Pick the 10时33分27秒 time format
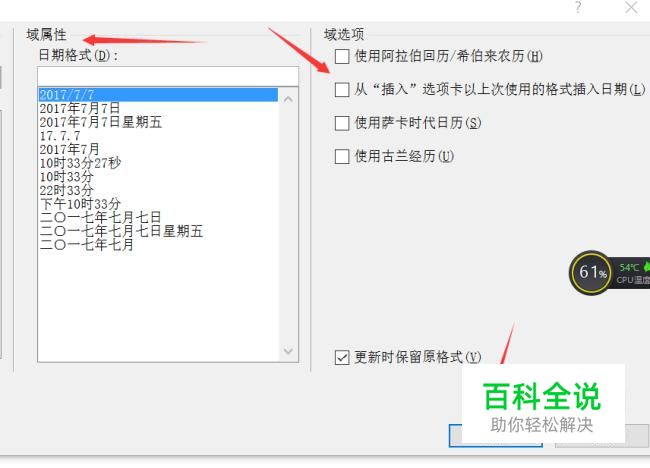Viewport: 650px width, 468px height. [80, 163]
